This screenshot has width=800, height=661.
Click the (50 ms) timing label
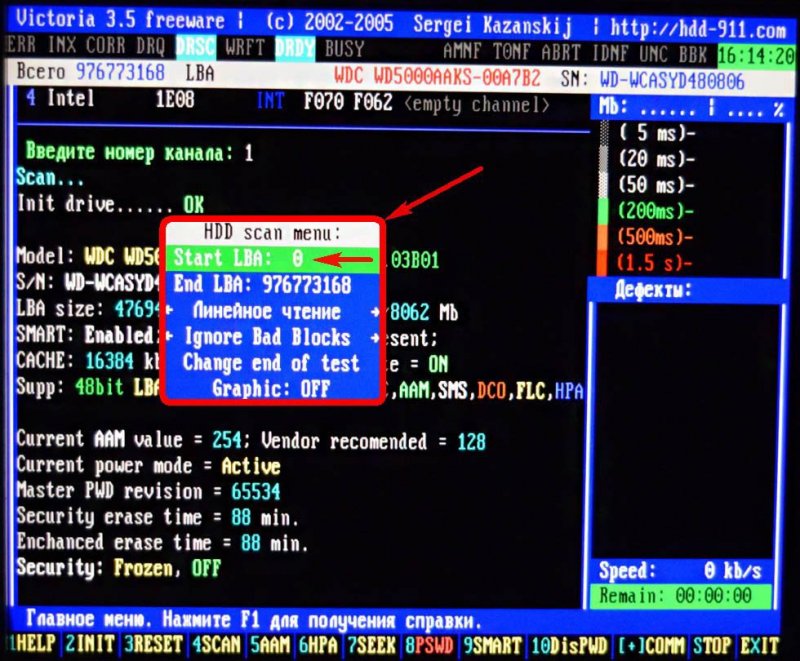coord(657,184)
